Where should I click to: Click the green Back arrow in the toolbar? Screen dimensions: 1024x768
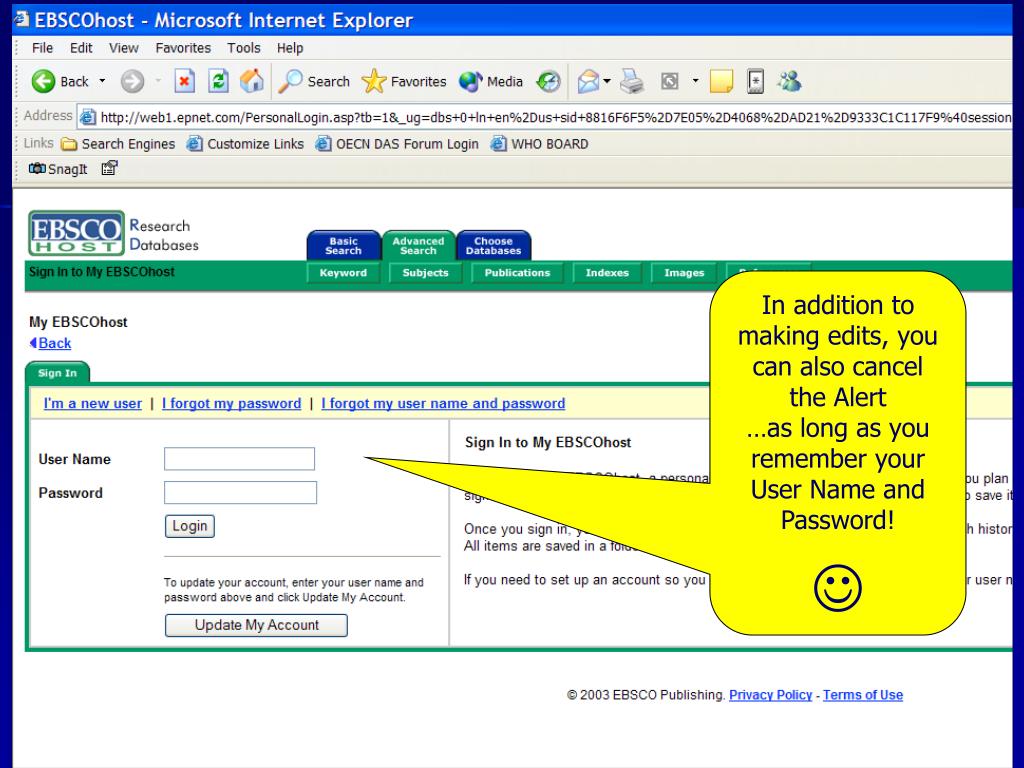click(x=43, y=82)
